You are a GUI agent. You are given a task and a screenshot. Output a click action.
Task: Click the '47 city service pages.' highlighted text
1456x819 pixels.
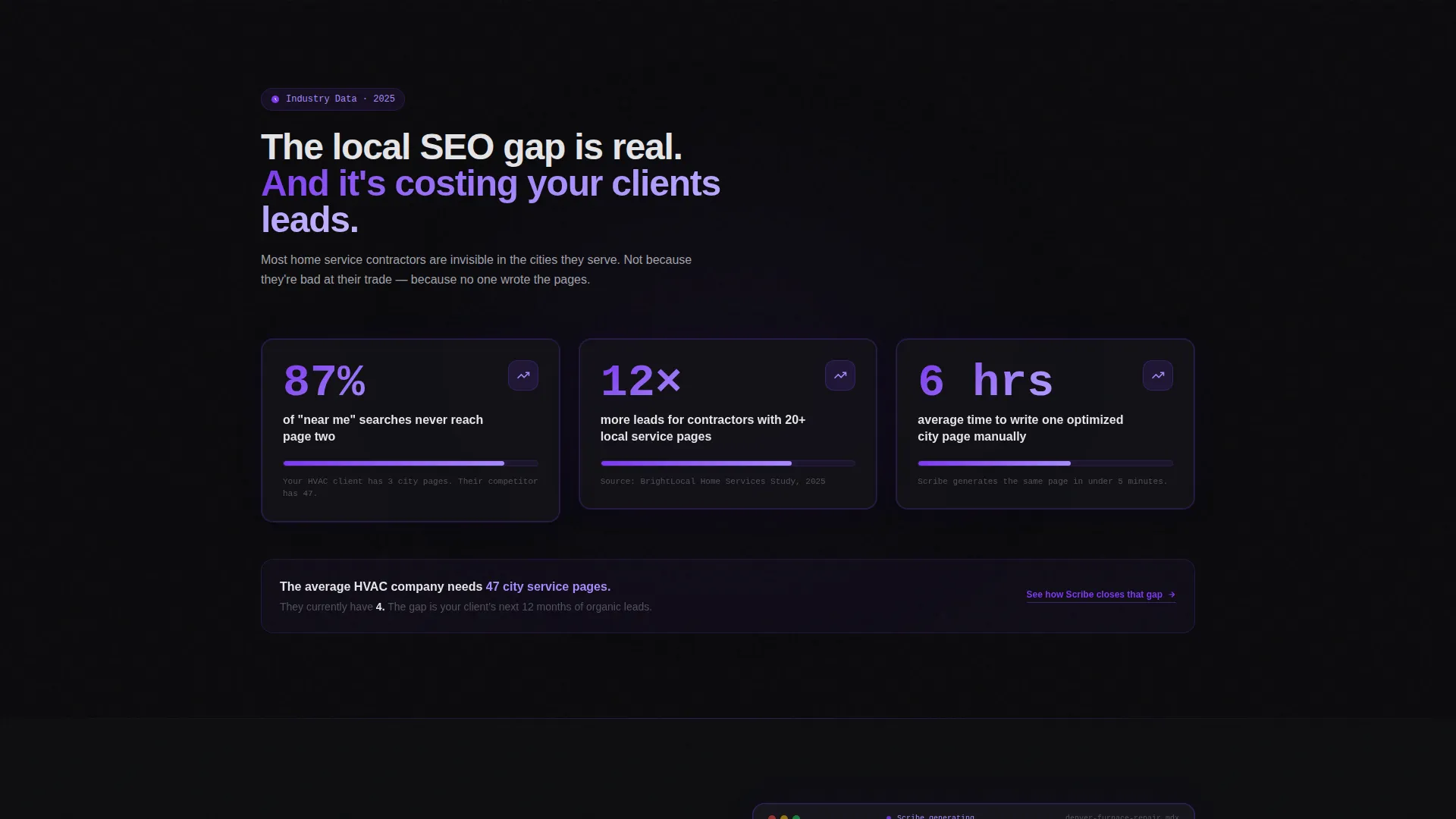coord(548,587)
